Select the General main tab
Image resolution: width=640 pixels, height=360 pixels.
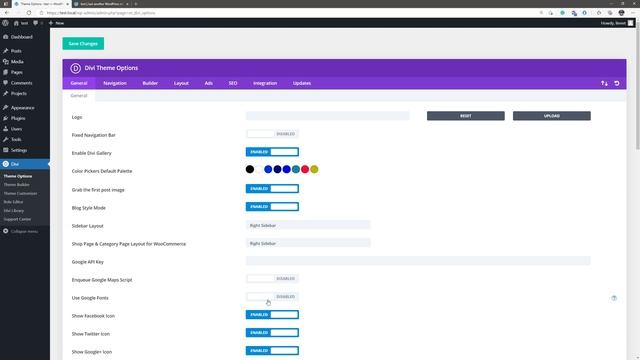pyautogui.click(x=79, y=83)
